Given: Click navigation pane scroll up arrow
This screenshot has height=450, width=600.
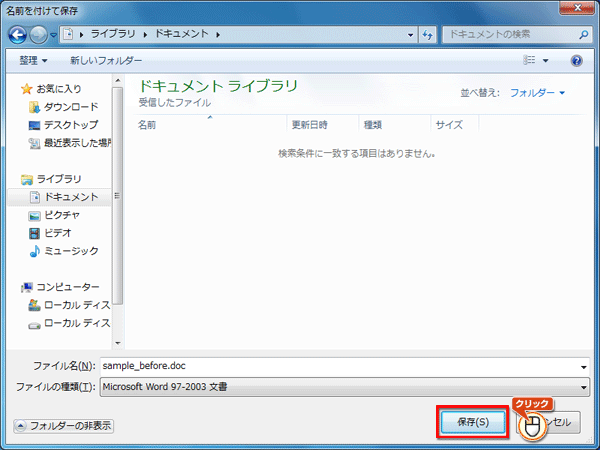Looking at the screenshot, I should [118, 80].
